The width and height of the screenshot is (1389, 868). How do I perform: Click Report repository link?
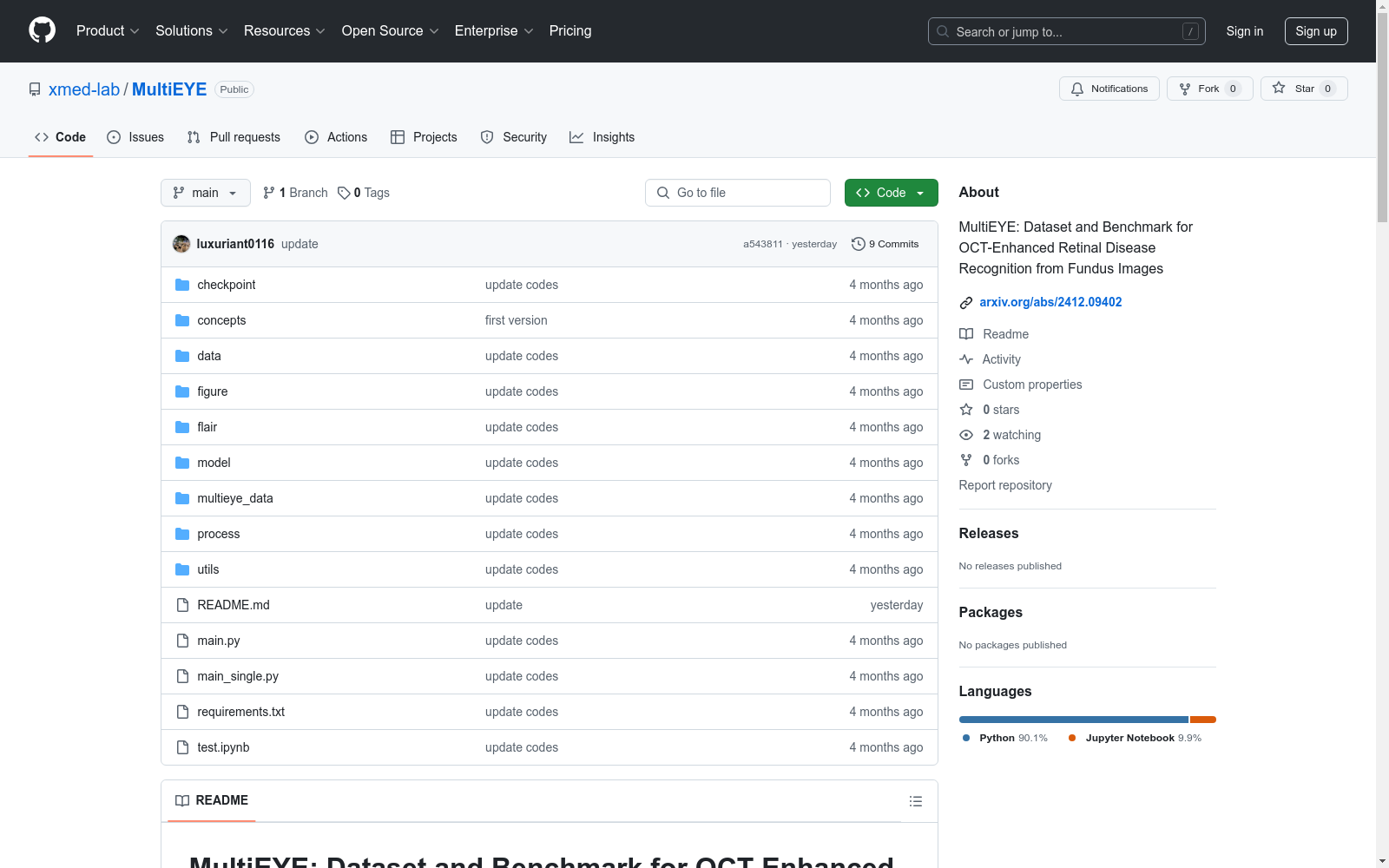[1005, 485]
